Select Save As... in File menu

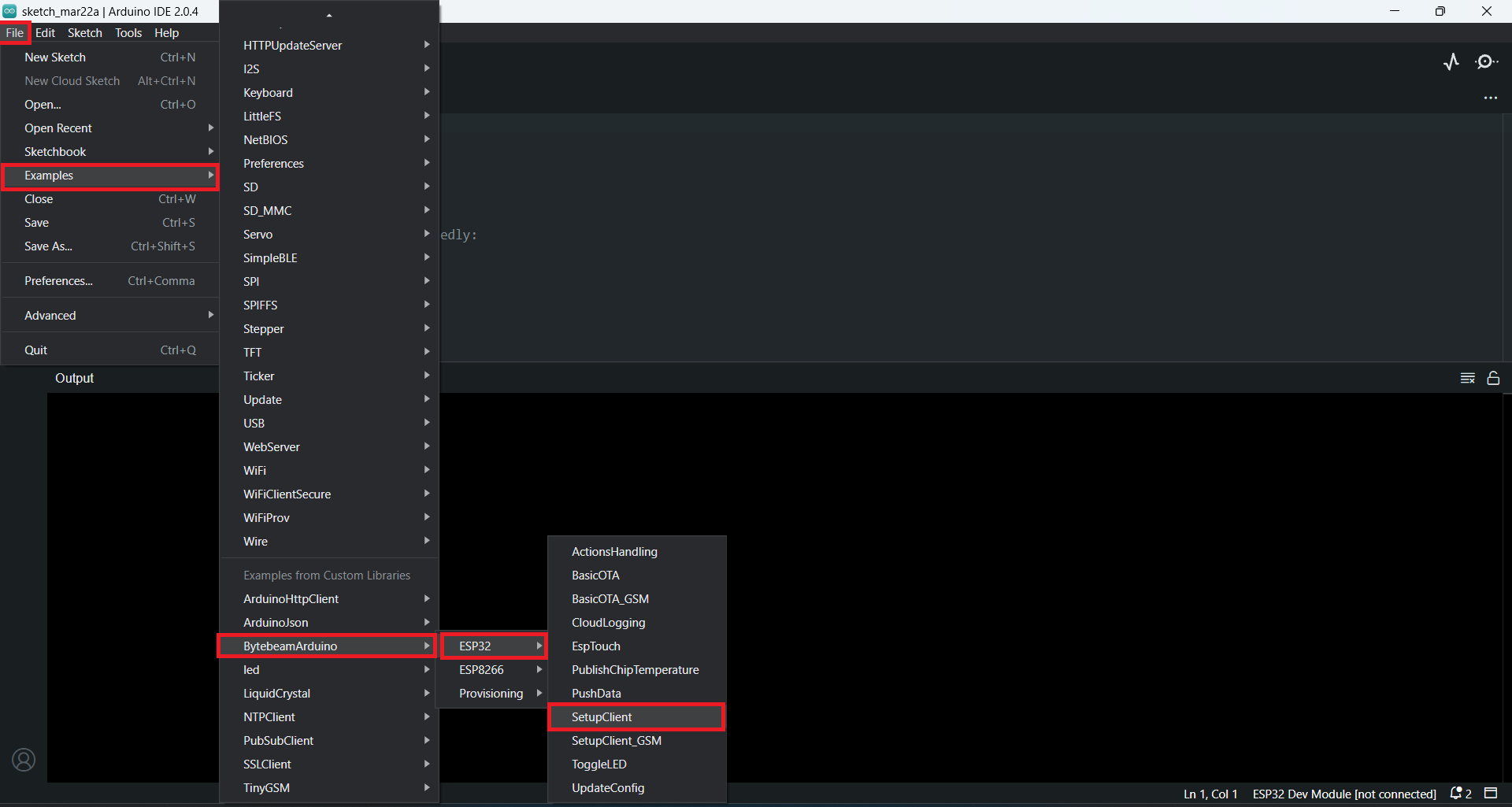click(109, 246)
